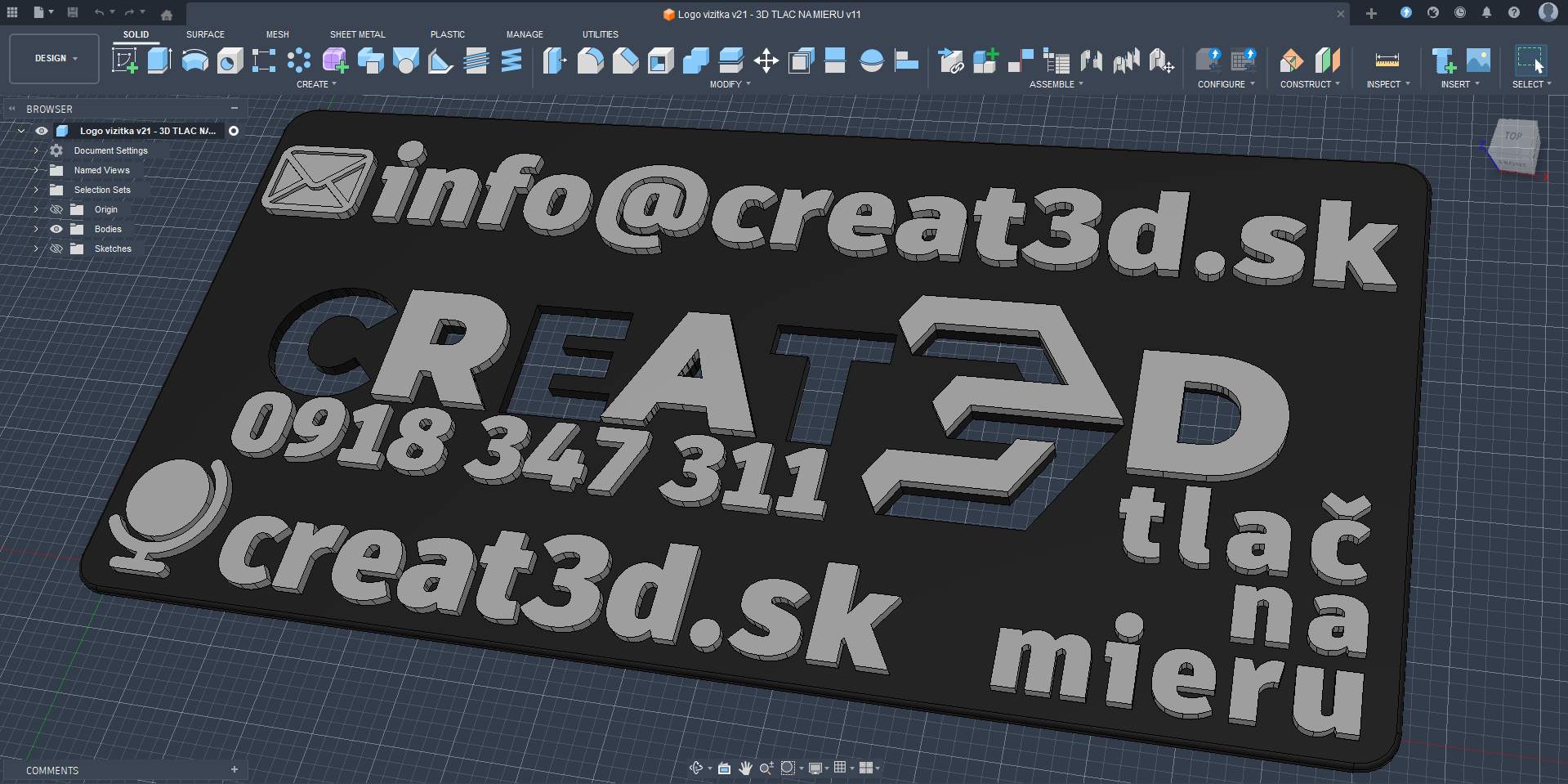Select the Revolve tool icon
Screen dimensions: 1568x784
(194, 60)
